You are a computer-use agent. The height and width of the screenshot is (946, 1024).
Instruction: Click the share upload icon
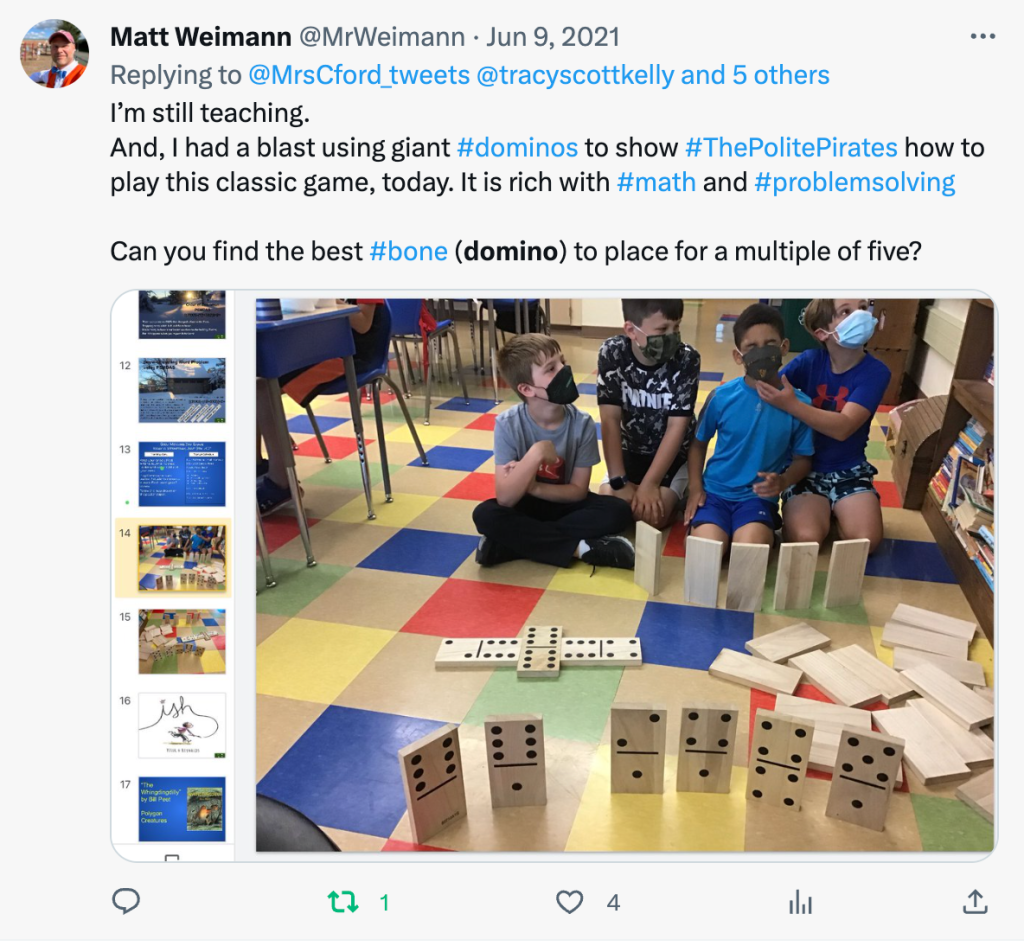coord(975,902)
